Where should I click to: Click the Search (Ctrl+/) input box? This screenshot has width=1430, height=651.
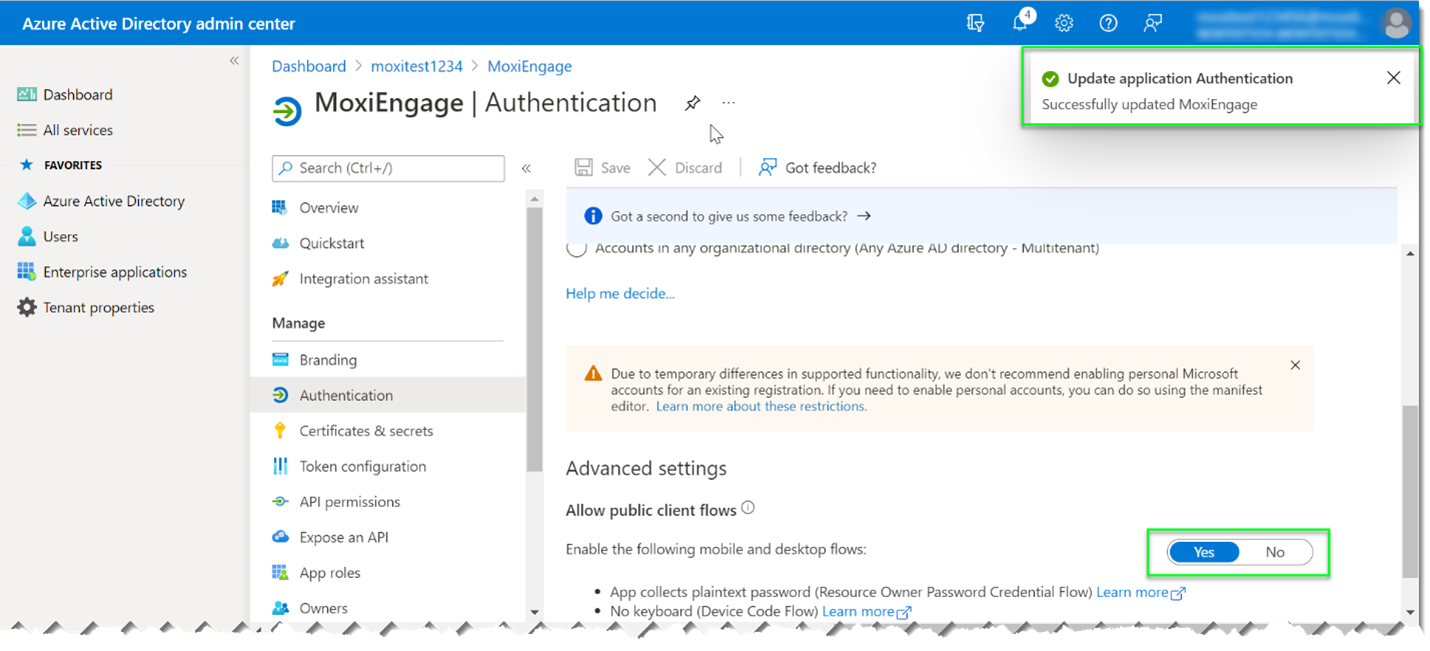(x=388, y=168)
